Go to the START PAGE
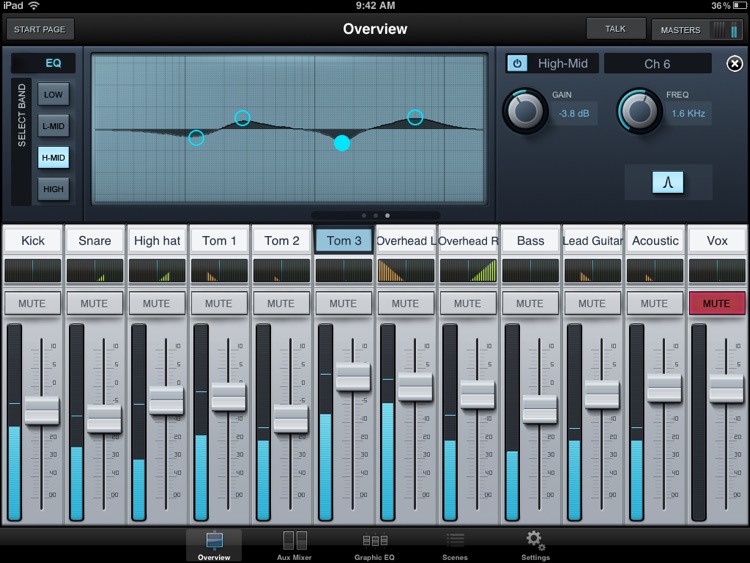The image size is (750, 563). pyautogui.click(x=40, y=29)
